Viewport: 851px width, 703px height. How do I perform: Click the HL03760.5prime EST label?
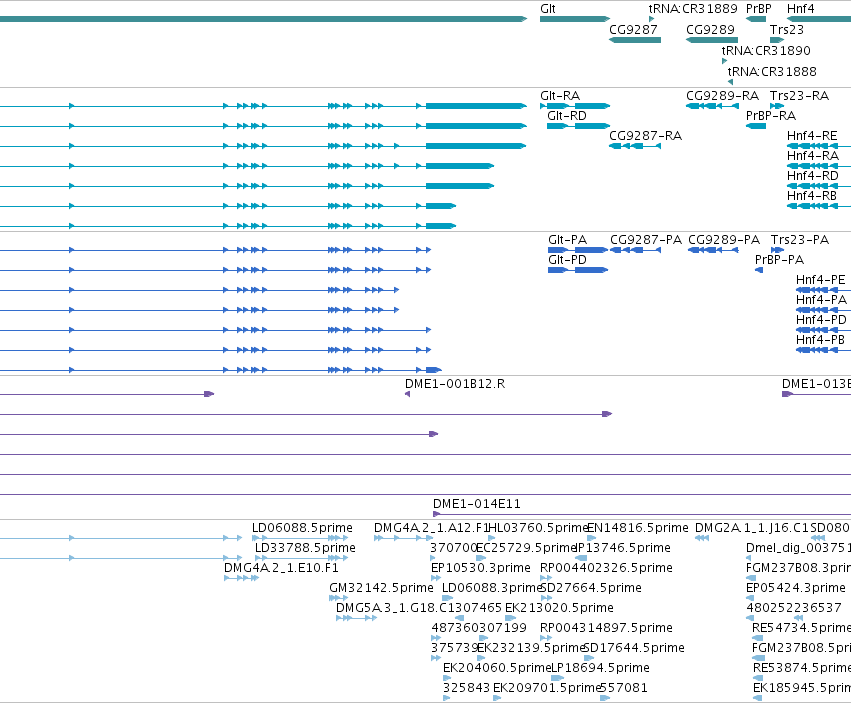[538, 528]
